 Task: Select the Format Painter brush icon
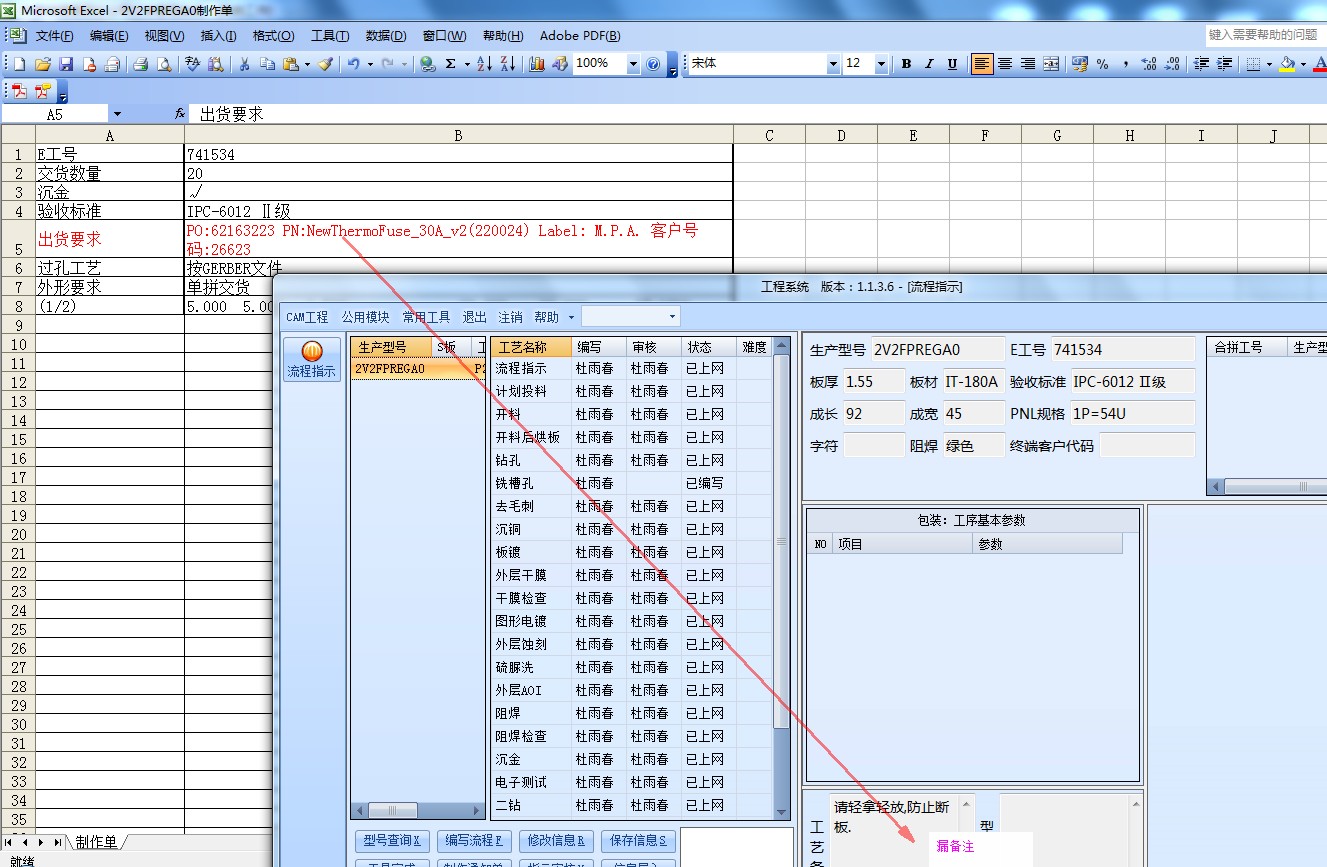[325, 64]
